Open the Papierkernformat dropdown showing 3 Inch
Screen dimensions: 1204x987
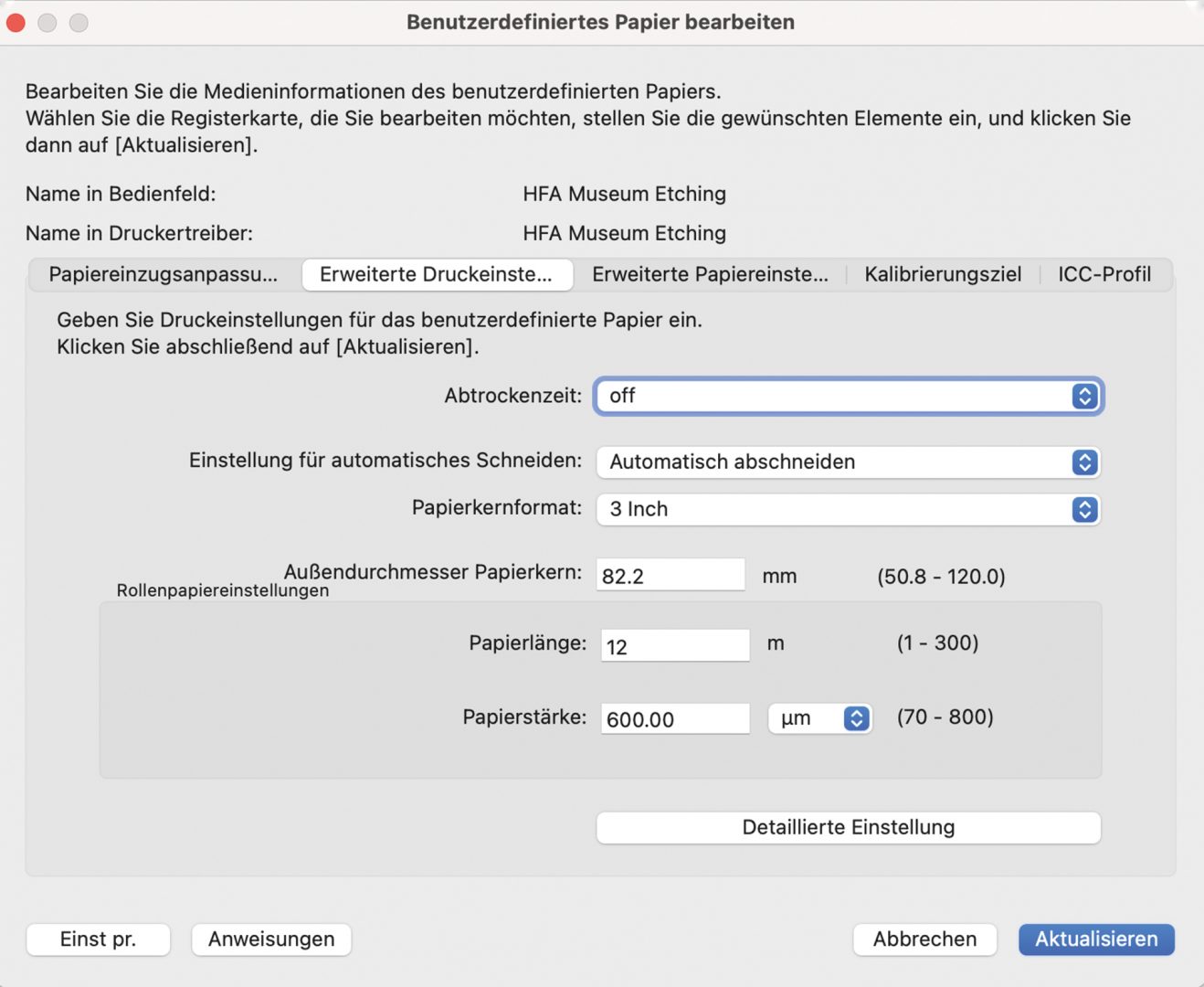(848, 510)
